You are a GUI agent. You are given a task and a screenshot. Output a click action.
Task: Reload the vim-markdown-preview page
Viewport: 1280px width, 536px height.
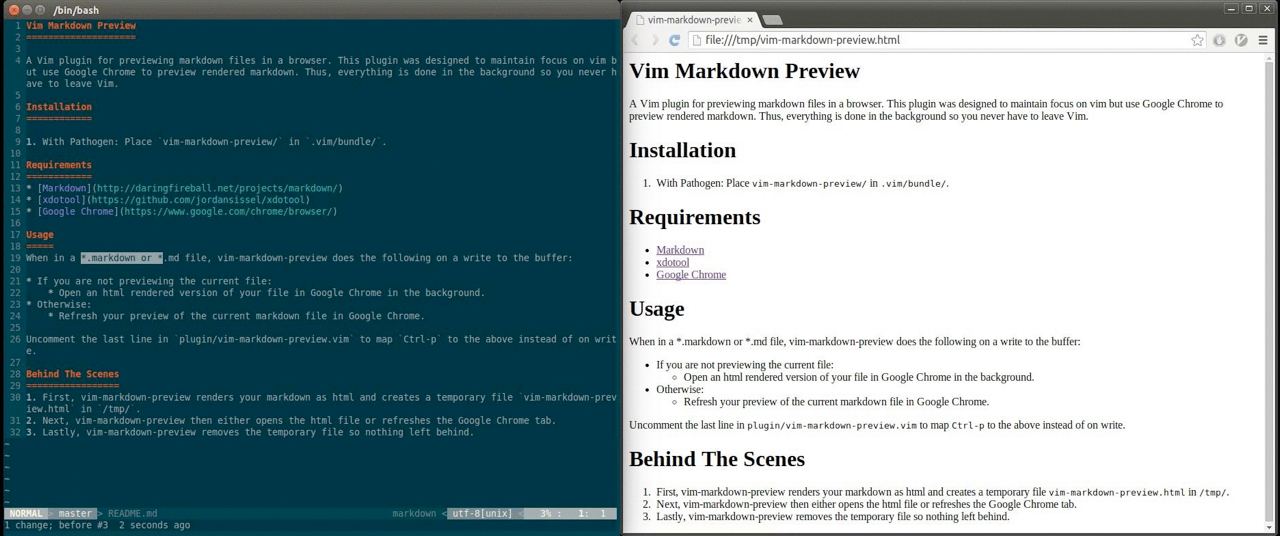pos(675,40)
